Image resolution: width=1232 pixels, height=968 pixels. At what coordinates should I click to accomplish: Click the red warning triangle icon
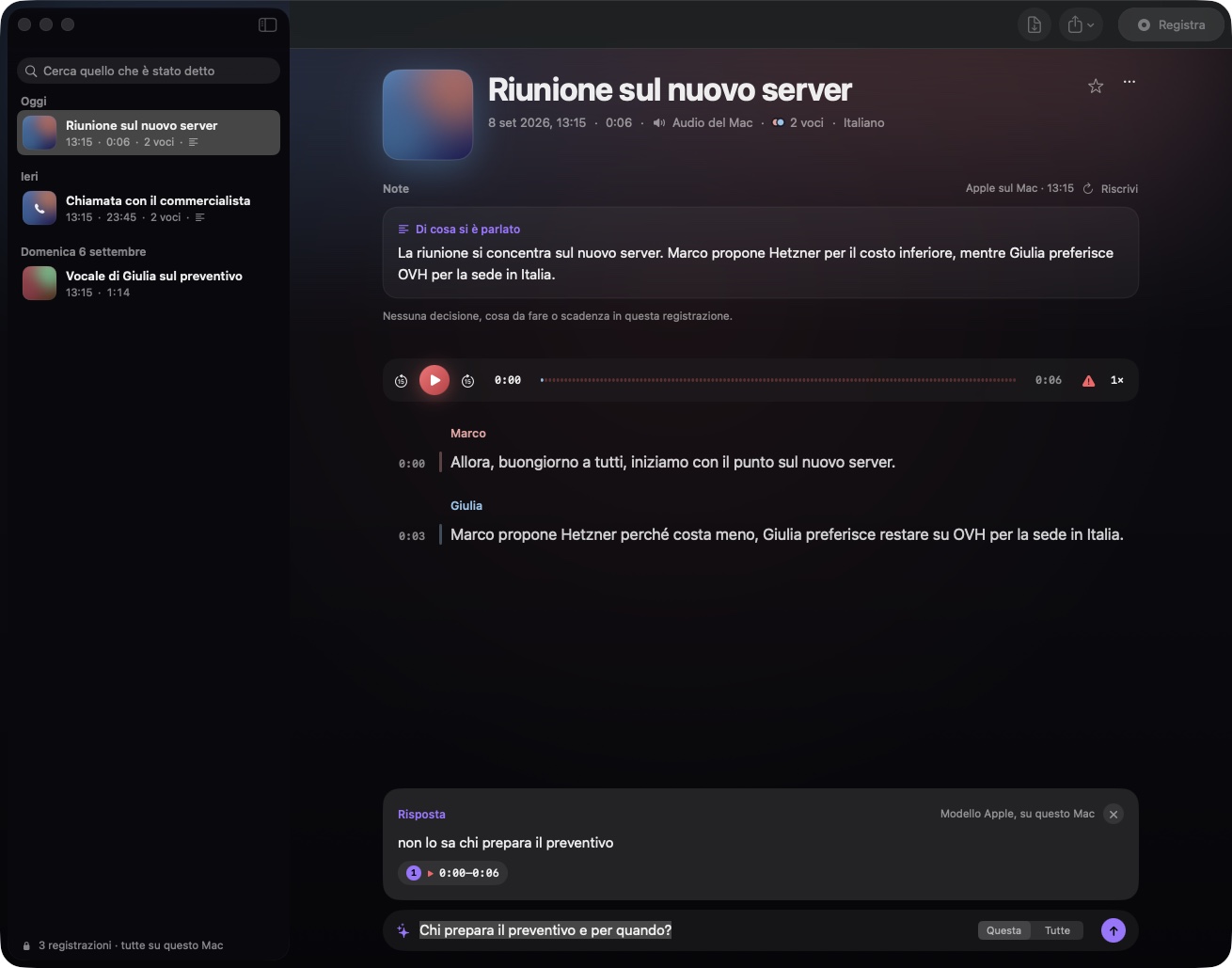pos(1088,380)
